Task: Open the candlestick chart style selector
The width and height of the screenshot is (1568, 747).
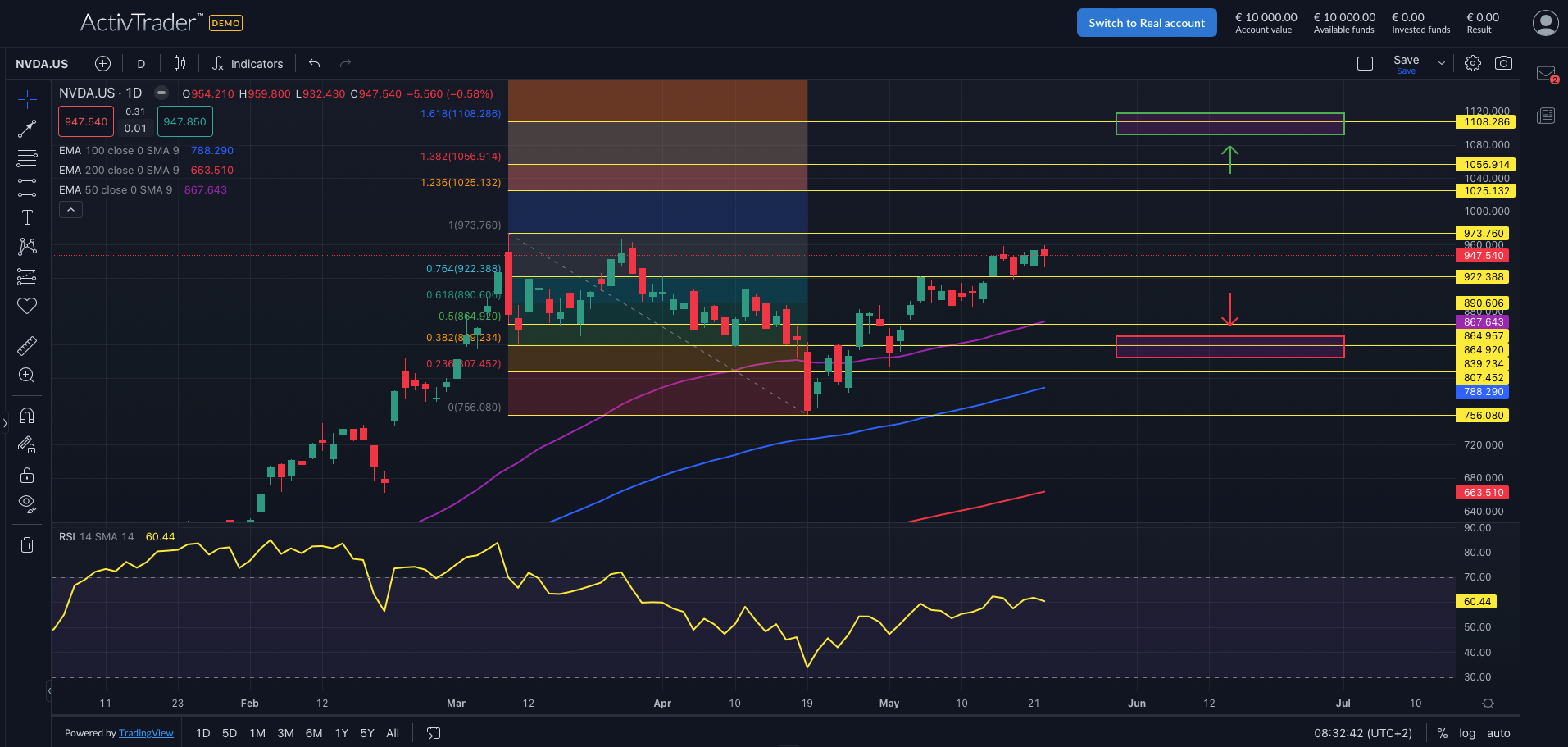Action: (x=180, y=63)
